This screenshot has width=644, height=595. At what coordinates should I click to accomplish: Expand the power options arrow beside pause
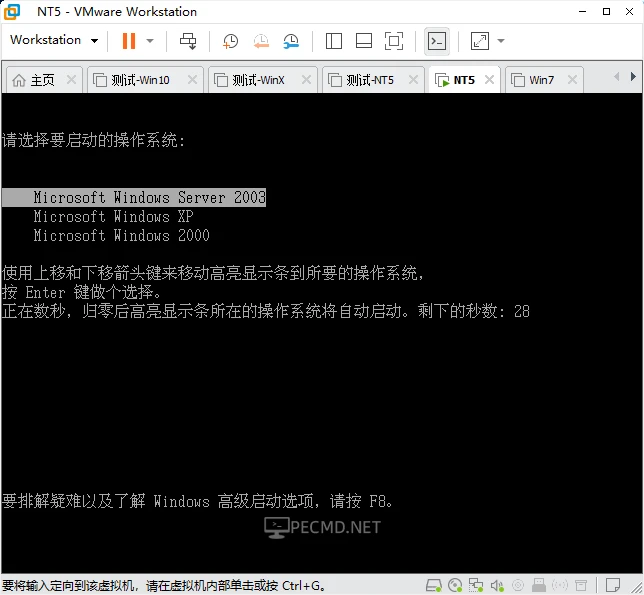tap(150, 41)
